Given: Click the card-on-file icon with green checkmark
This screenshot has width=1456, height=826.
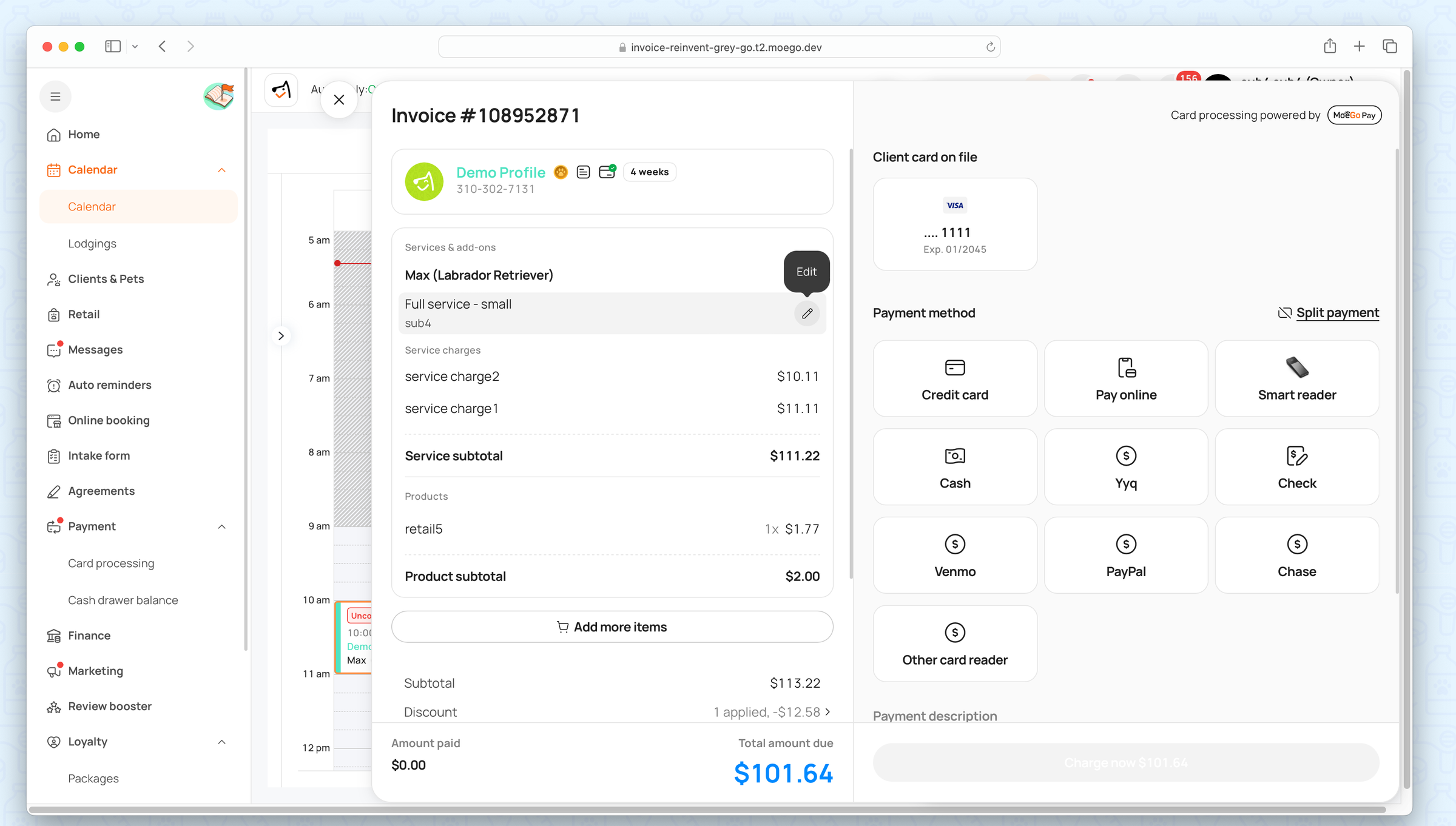Looking at the screenshot, I should click(607, 172).
